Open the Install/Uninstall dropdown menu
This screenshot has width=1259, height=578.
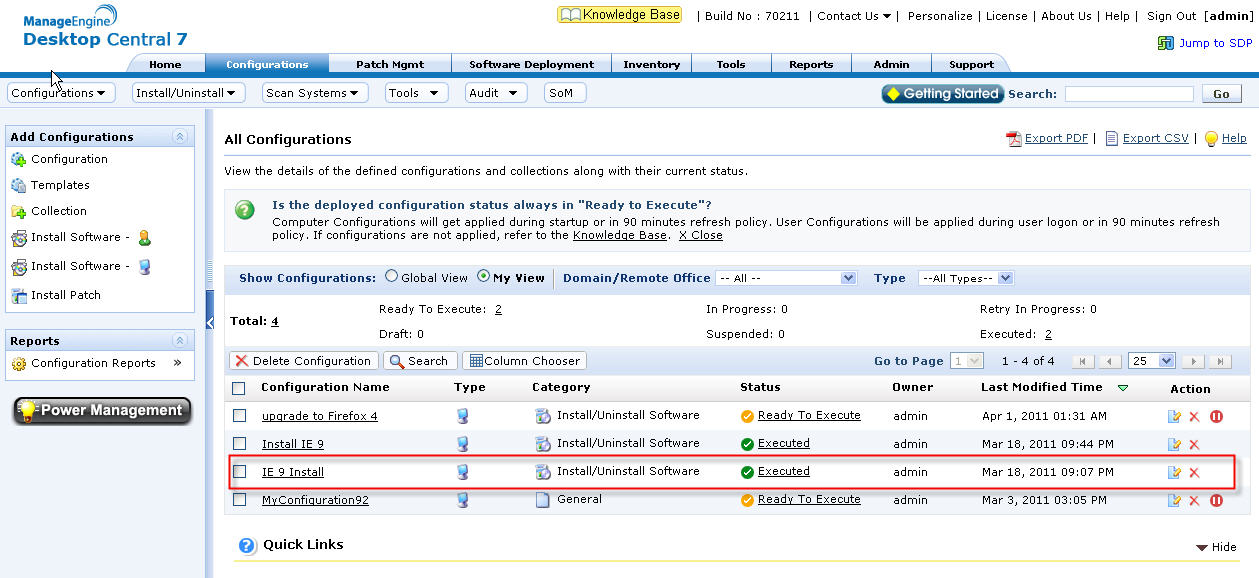[x=189, y=93]
